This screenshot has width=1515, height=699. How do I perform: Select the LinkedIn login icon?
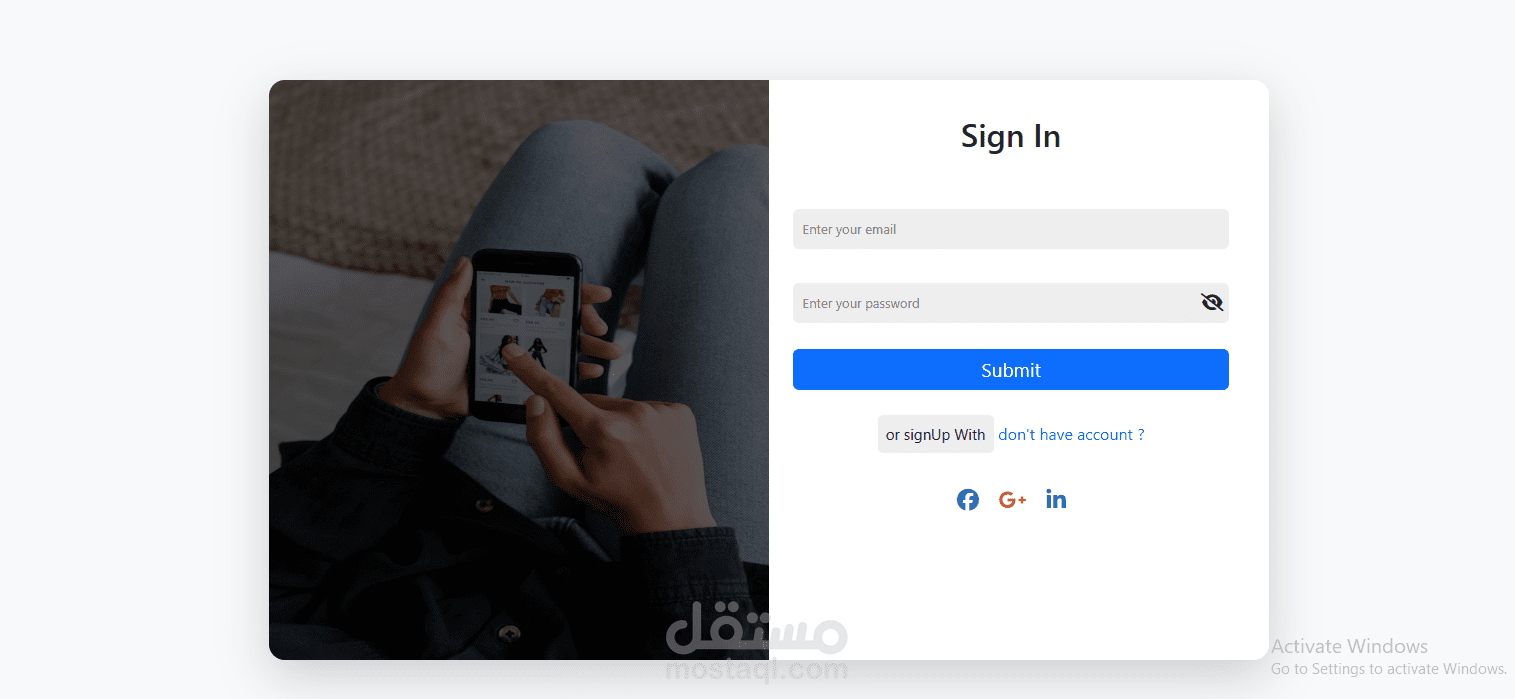[x=1056, y=499]
